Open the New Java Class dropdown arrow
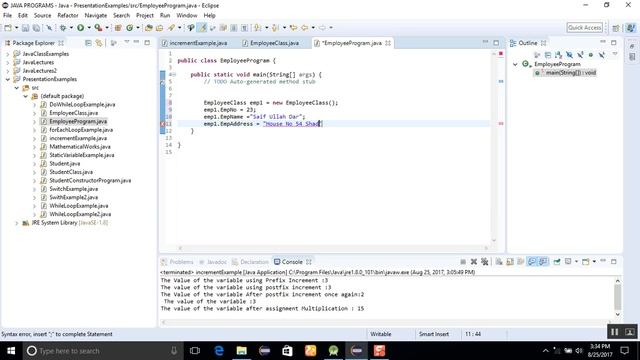The width and height of the screenshot is (640, 360). [138, 28]
